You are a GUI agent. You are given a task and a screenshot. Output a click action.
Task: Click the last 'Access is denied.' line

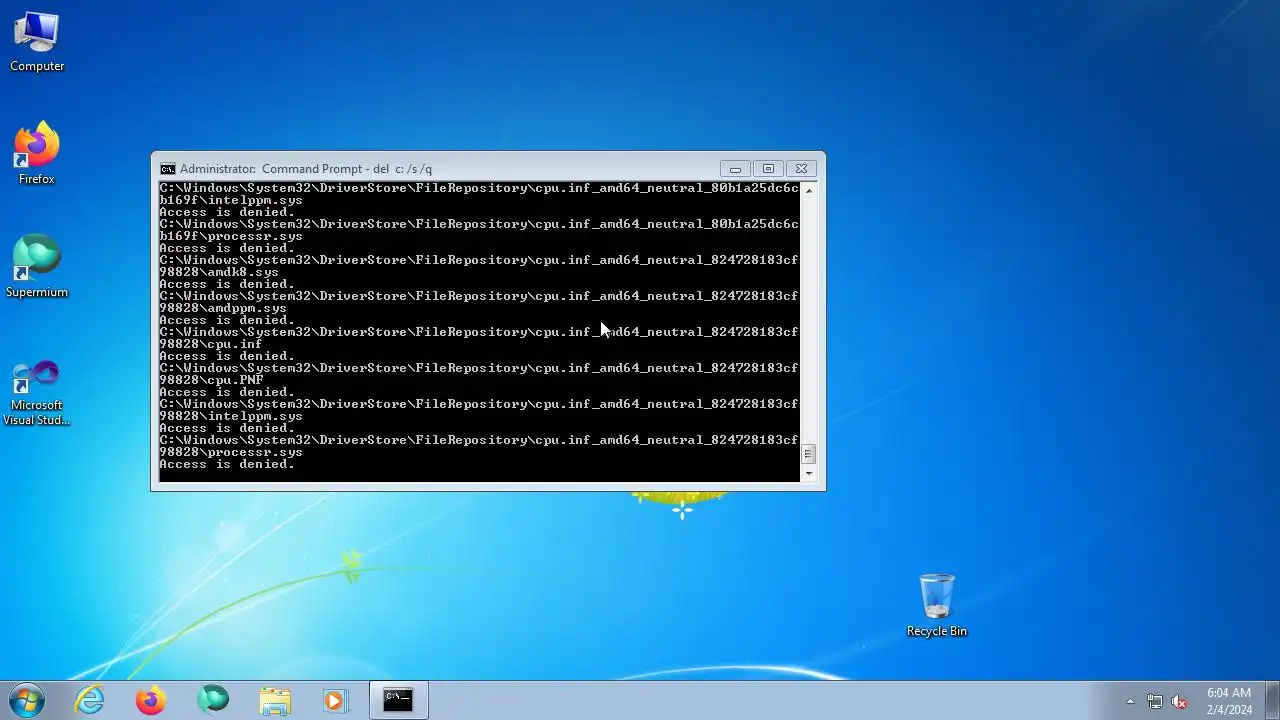[227, 464]
